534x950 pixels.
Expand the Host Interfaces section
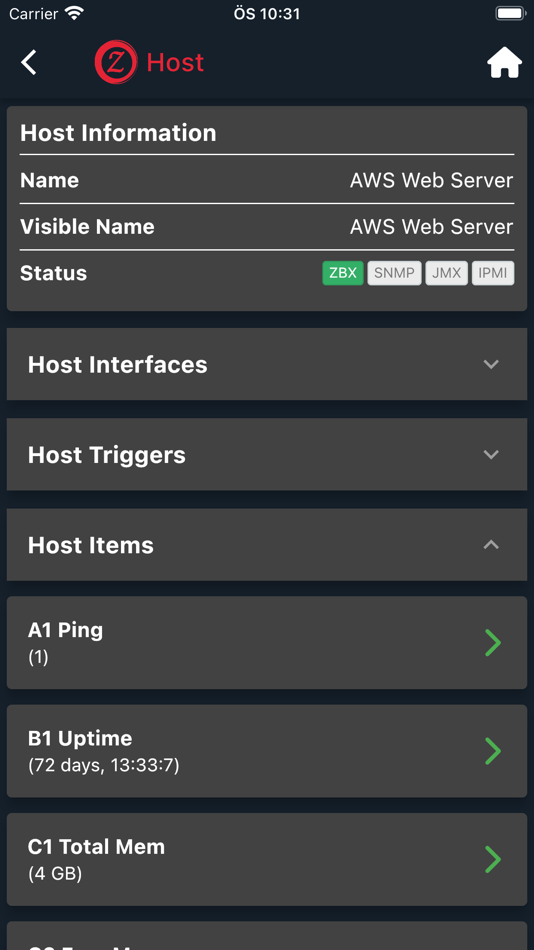(267, 364)
